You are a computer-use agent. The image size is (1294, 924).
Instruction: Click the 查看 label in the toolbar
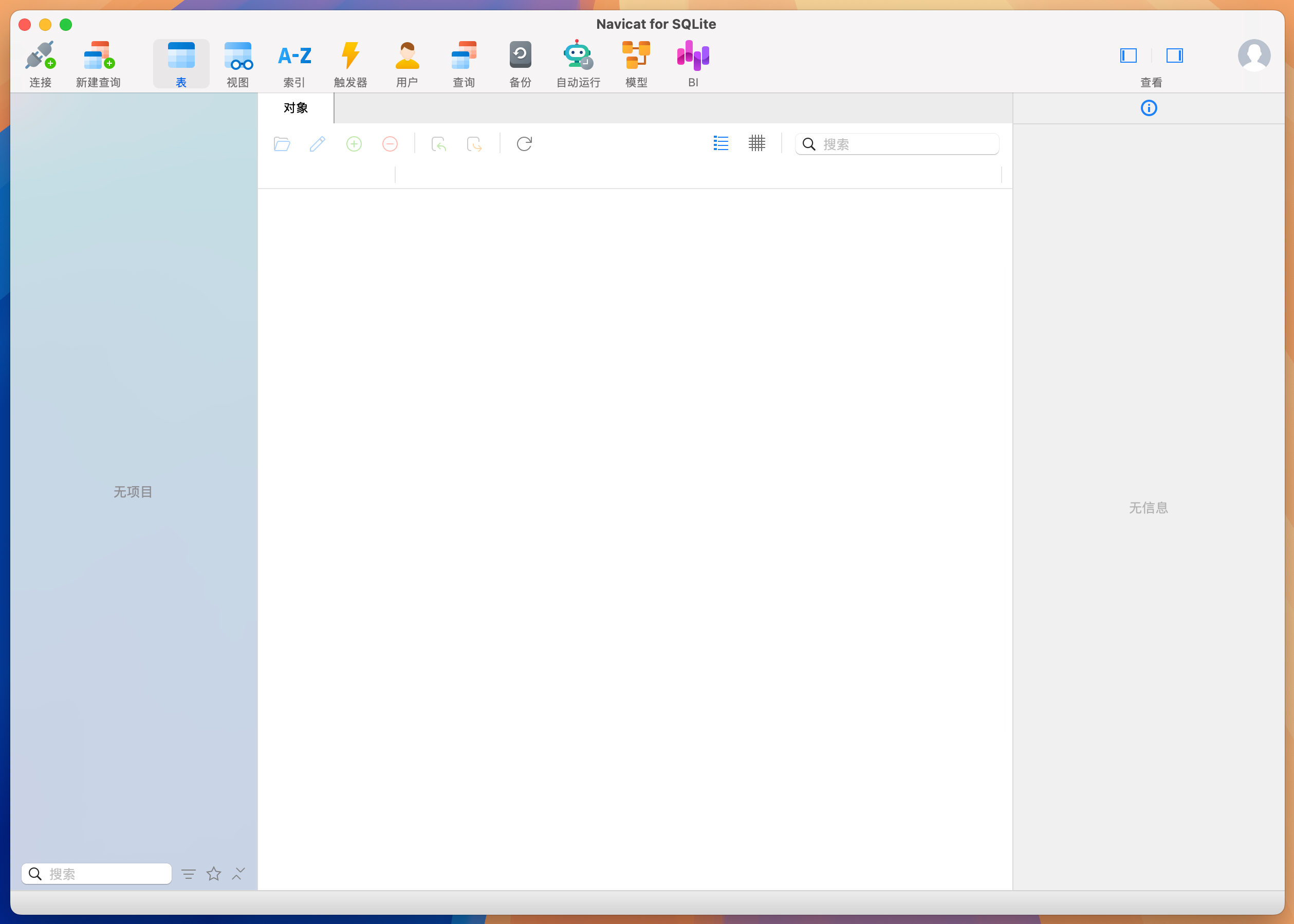coord(1151,83)
